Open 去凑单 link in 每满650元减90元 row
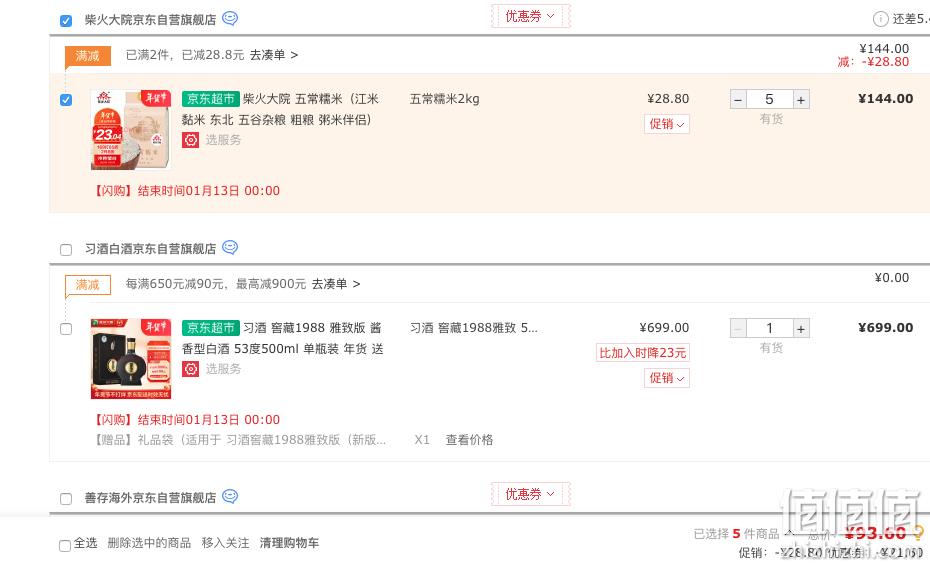Image resolution: width=930 pixels, height=568 pixels. (x=336, y=284)
